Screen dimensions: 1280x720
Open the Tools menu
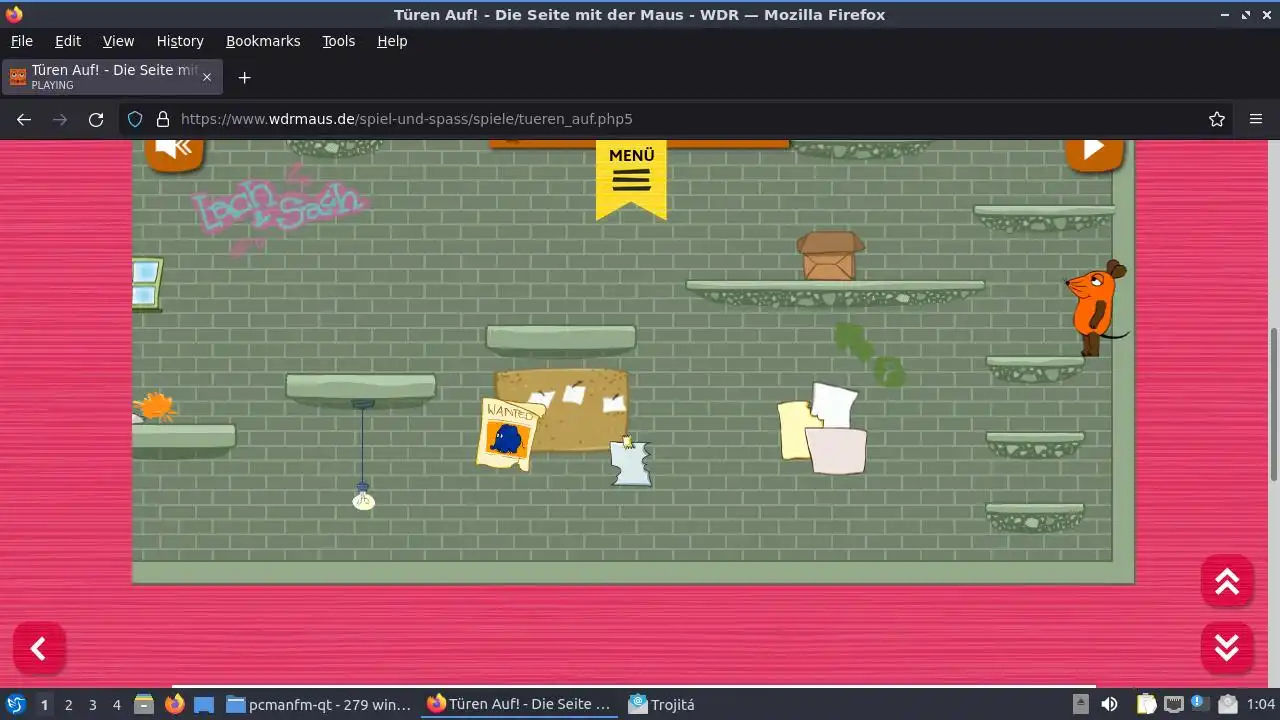point(338,41)
